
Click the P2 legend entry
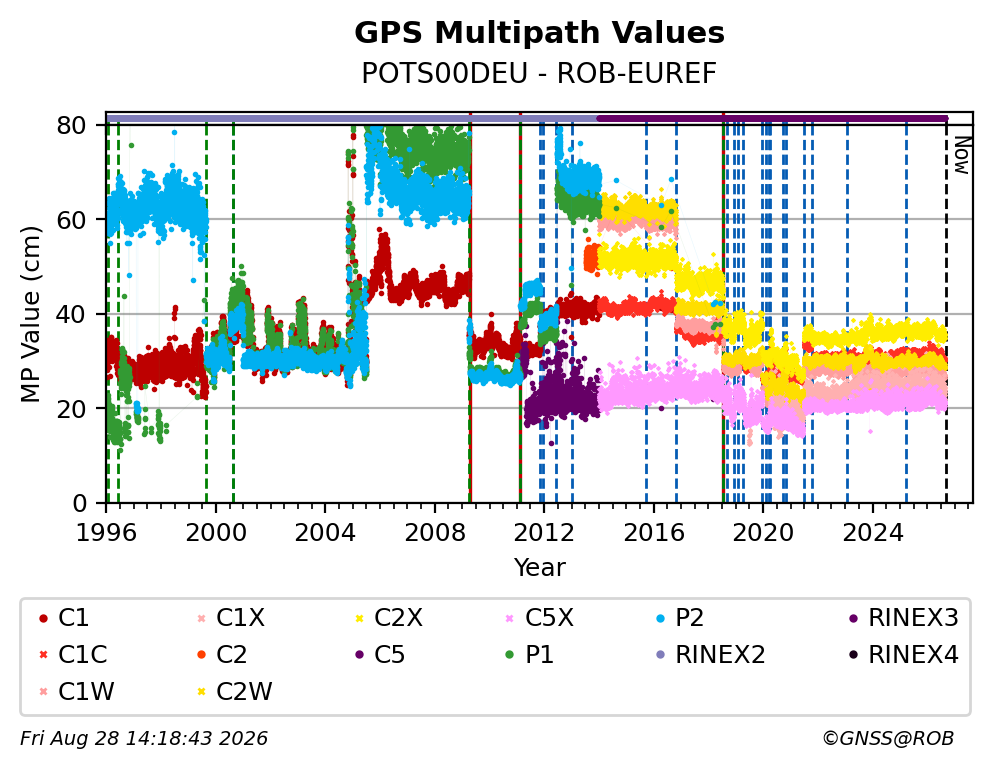tap(680, 618)
